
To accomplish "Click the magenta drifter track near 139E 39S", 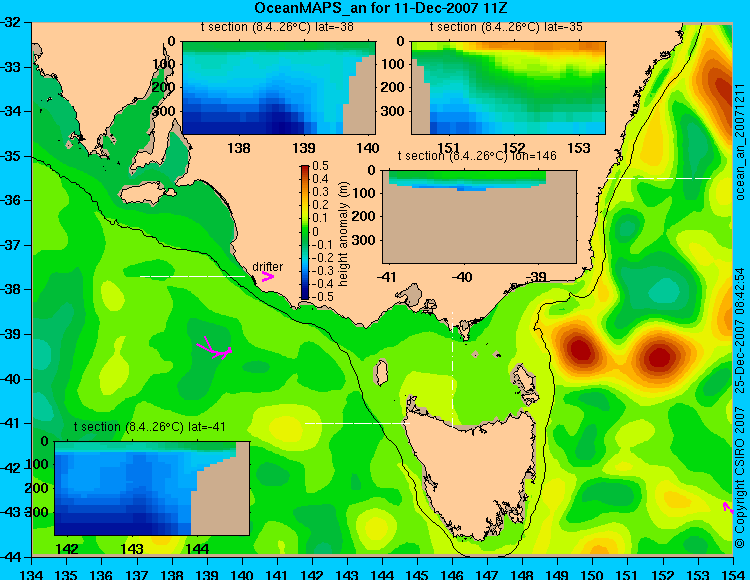I will point(214,348).
